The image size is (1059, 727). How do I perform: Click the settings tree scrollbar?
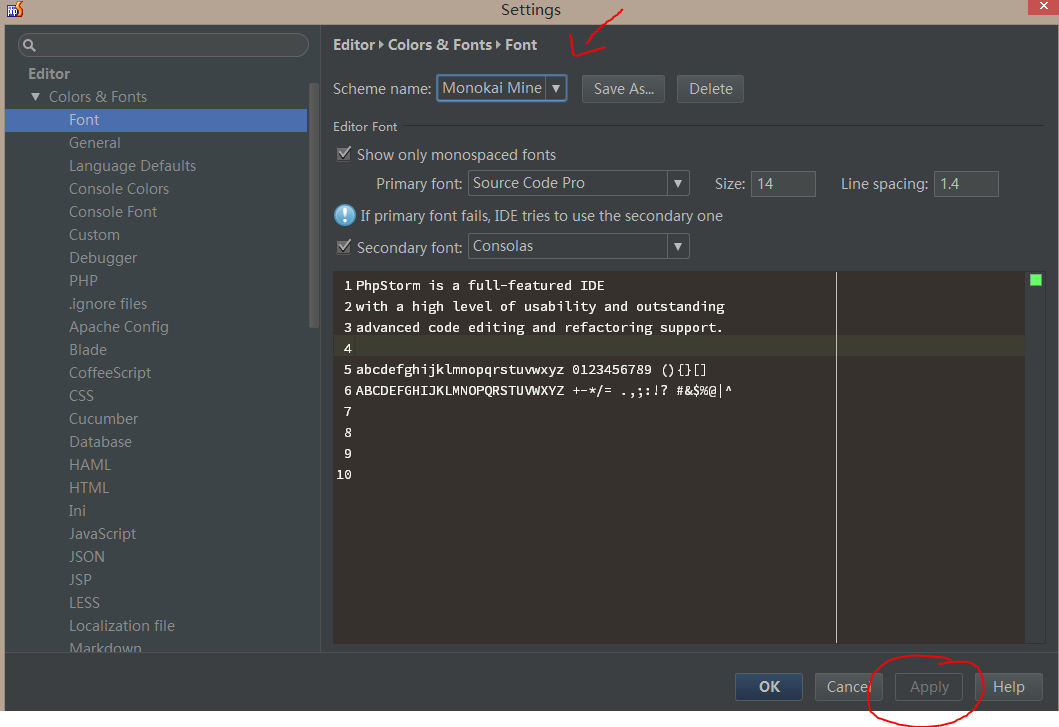pyautogui.click(x=313, y=205)
